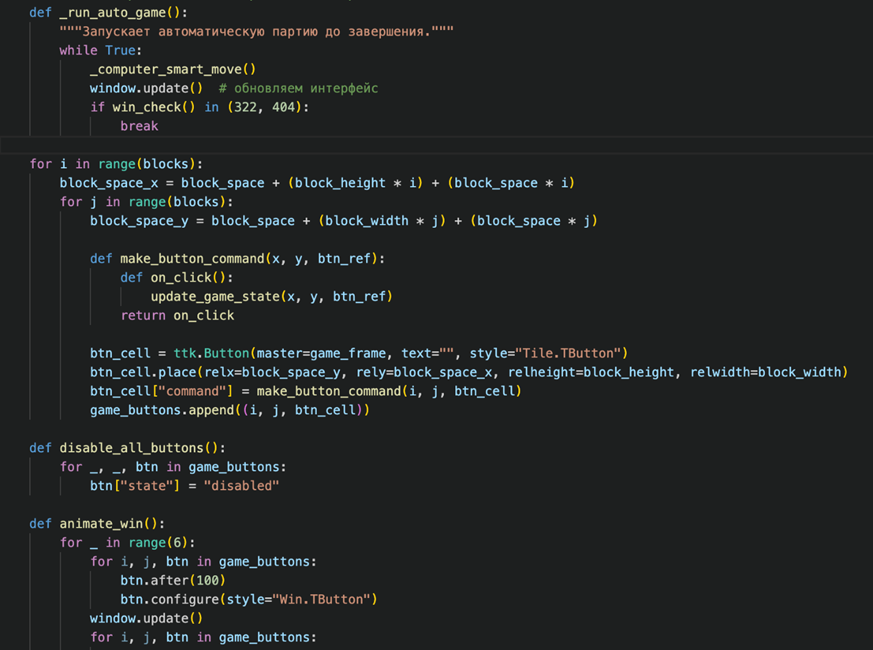Click the docstring starting with 'Запускает автоматическую'
The width and height of the screenshot is (873, 650).
click(257, 31)
